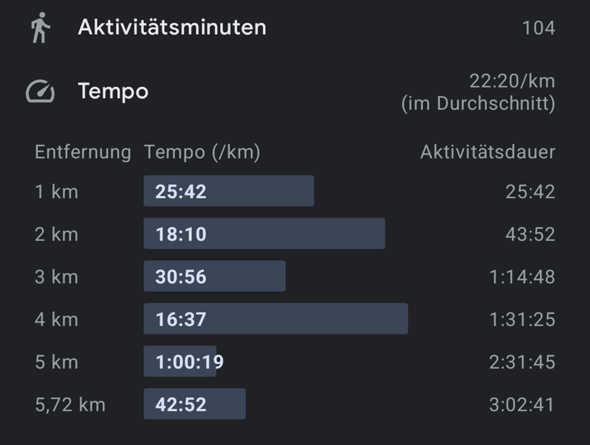Tap the 3:02:41 total duration

(522, 405)
